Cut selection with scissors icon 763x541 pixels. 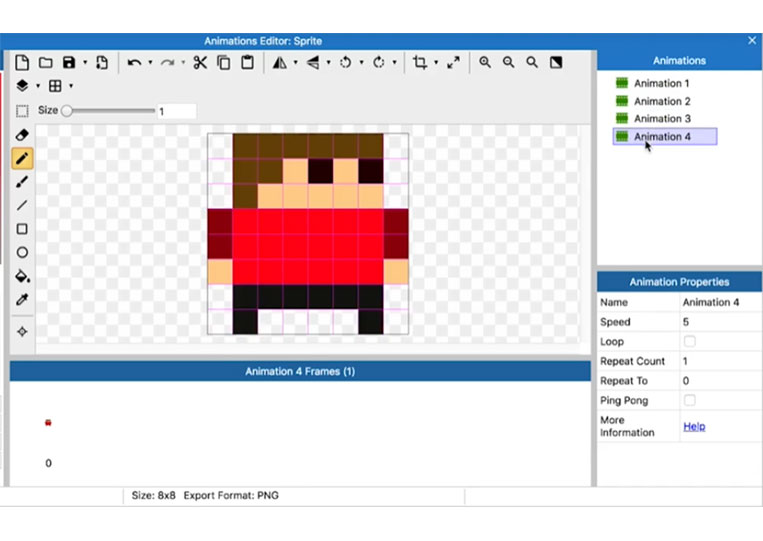pos(200,63)
